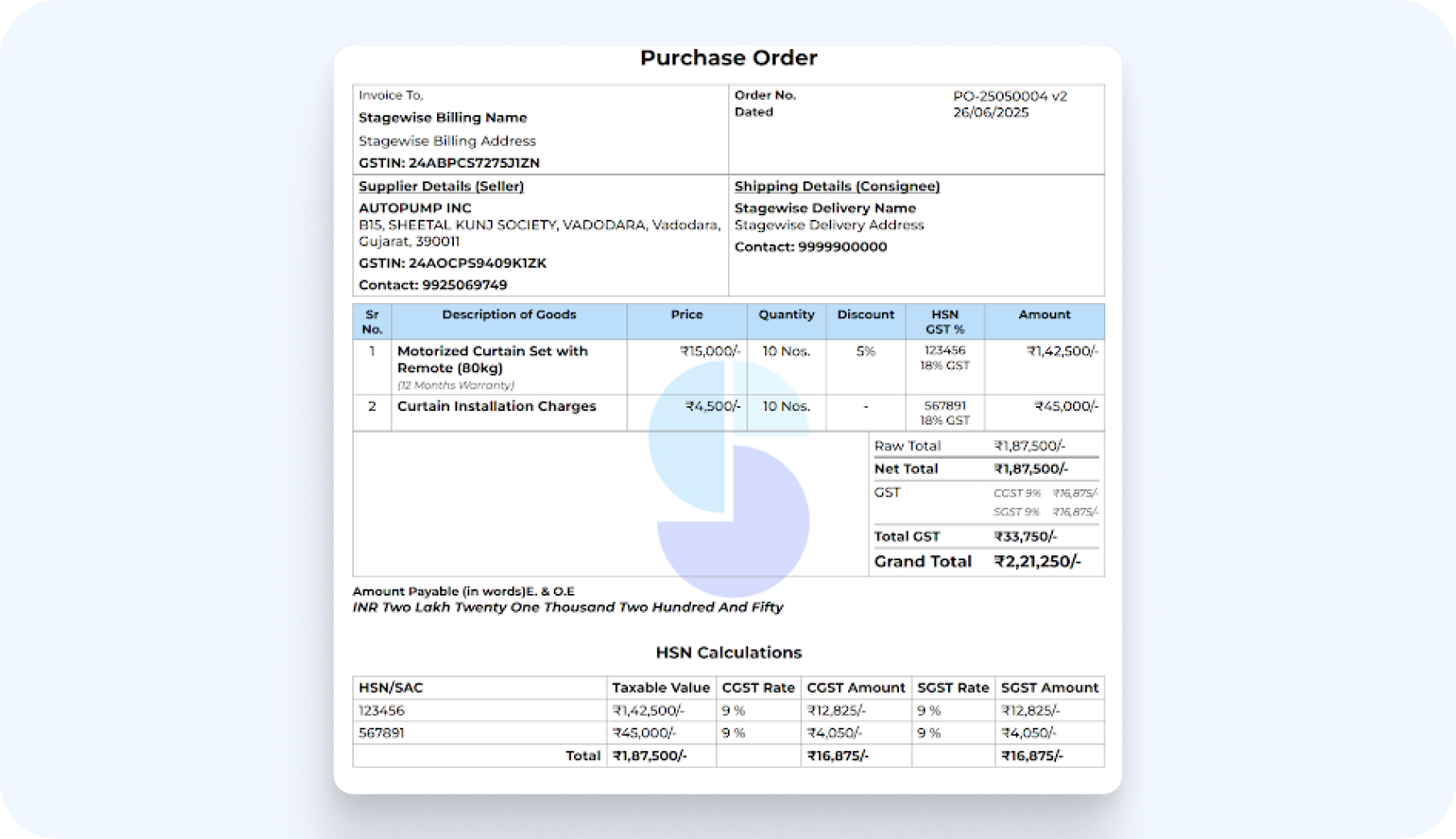
Task: Click the Description of Goods column header
Action: click(509, 315)
